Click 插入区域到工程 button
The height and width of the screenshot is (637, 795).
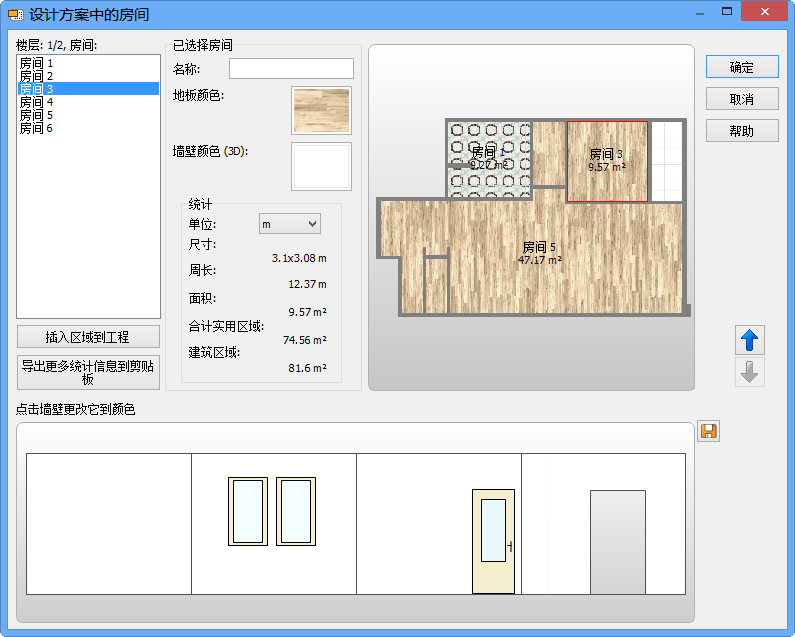(88, 337)
